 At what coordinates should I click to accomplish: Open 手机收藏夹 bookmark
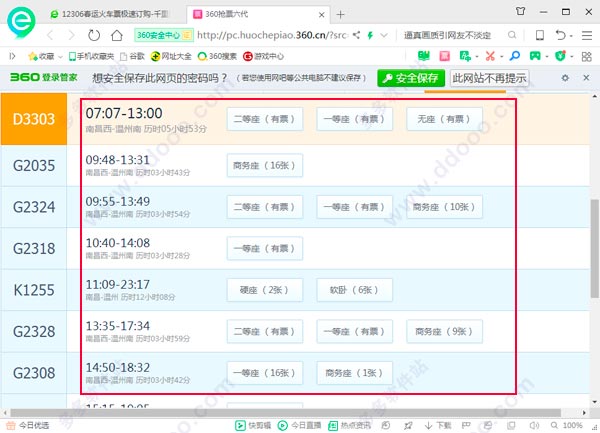(91, 56)
